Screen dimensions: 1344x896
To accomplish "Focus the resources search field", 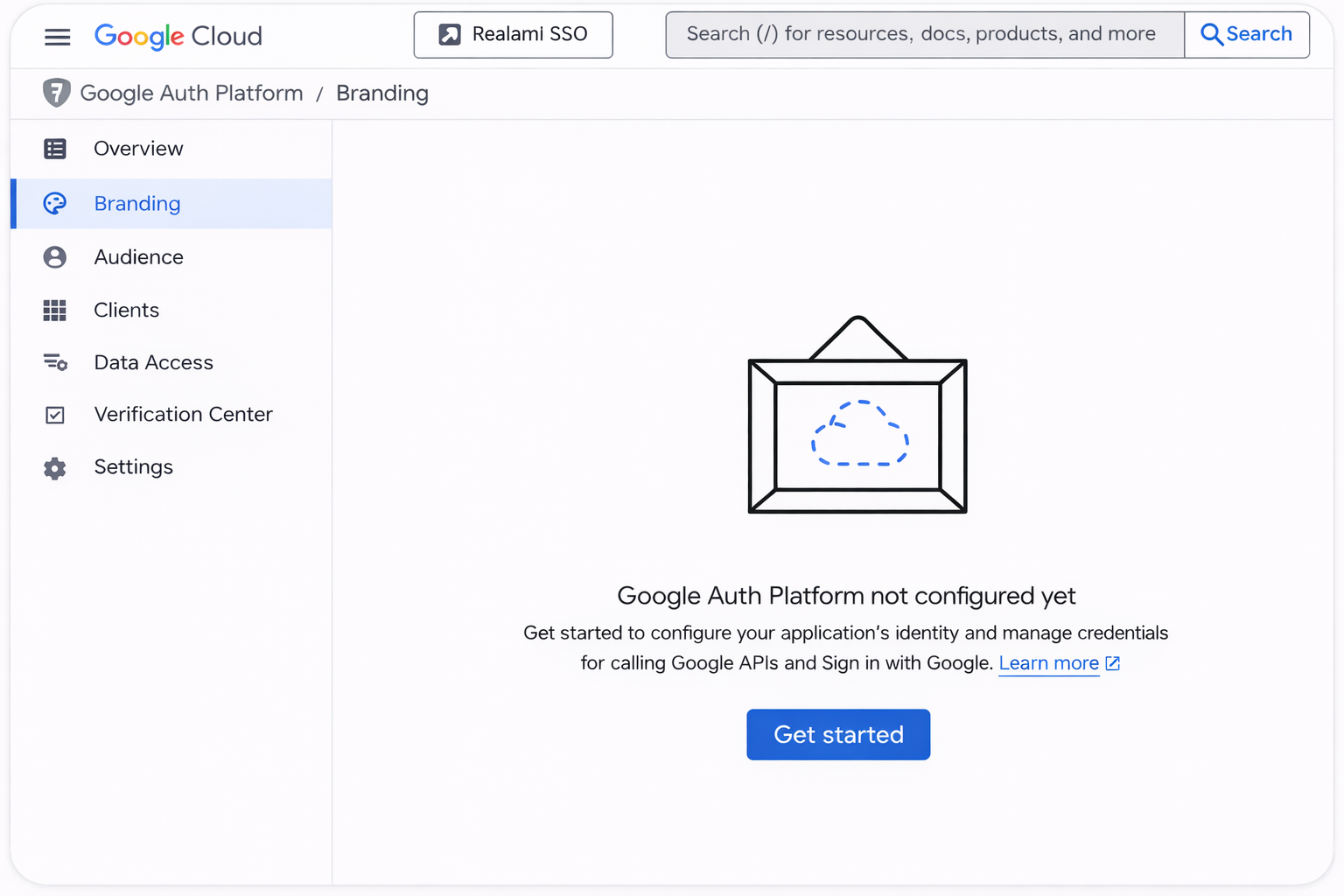I will click(x=924, y=35).
